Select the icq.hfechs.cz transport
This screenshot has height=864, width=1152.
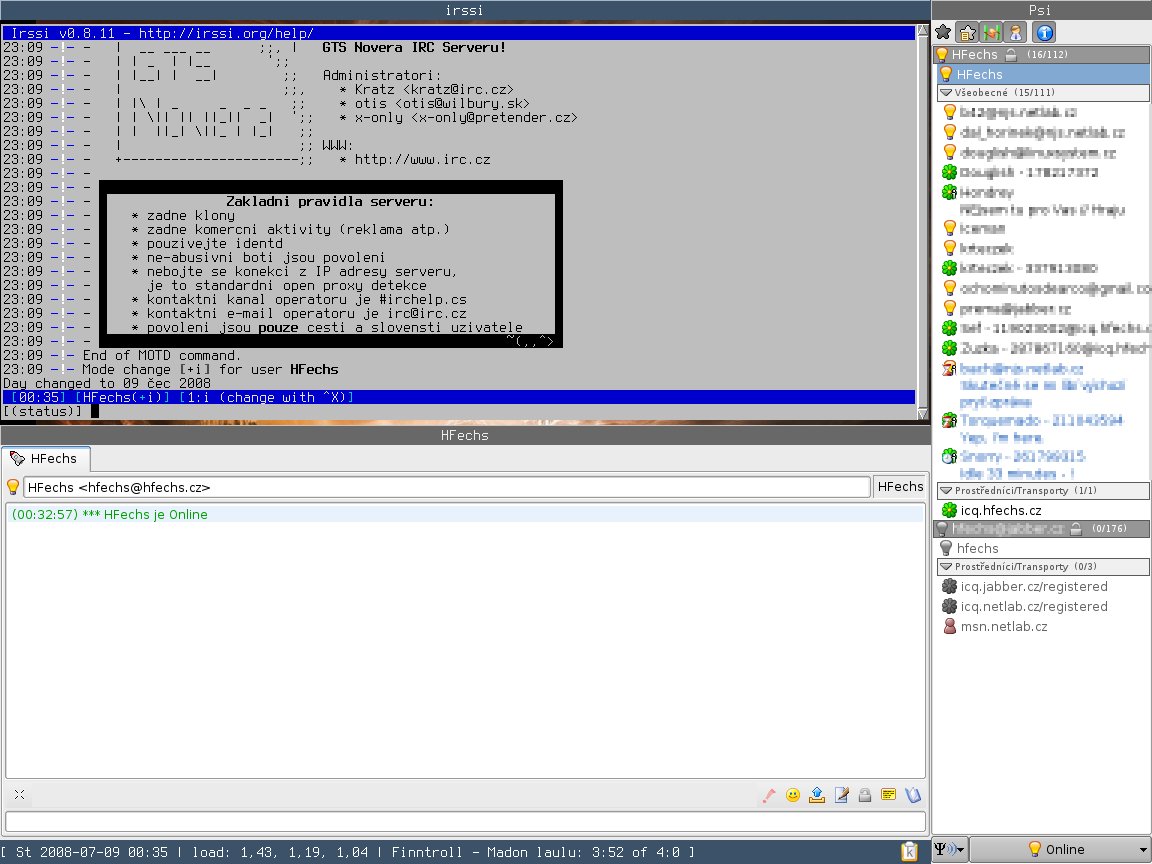[1045, 510]
